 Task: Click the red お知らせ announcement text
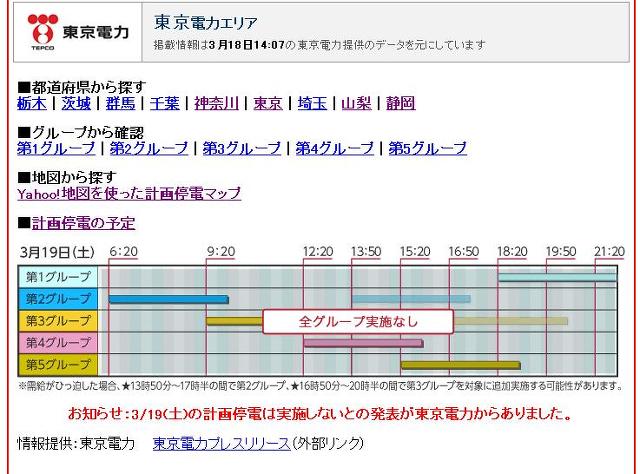pyautogui.click(x=320, y=414)
